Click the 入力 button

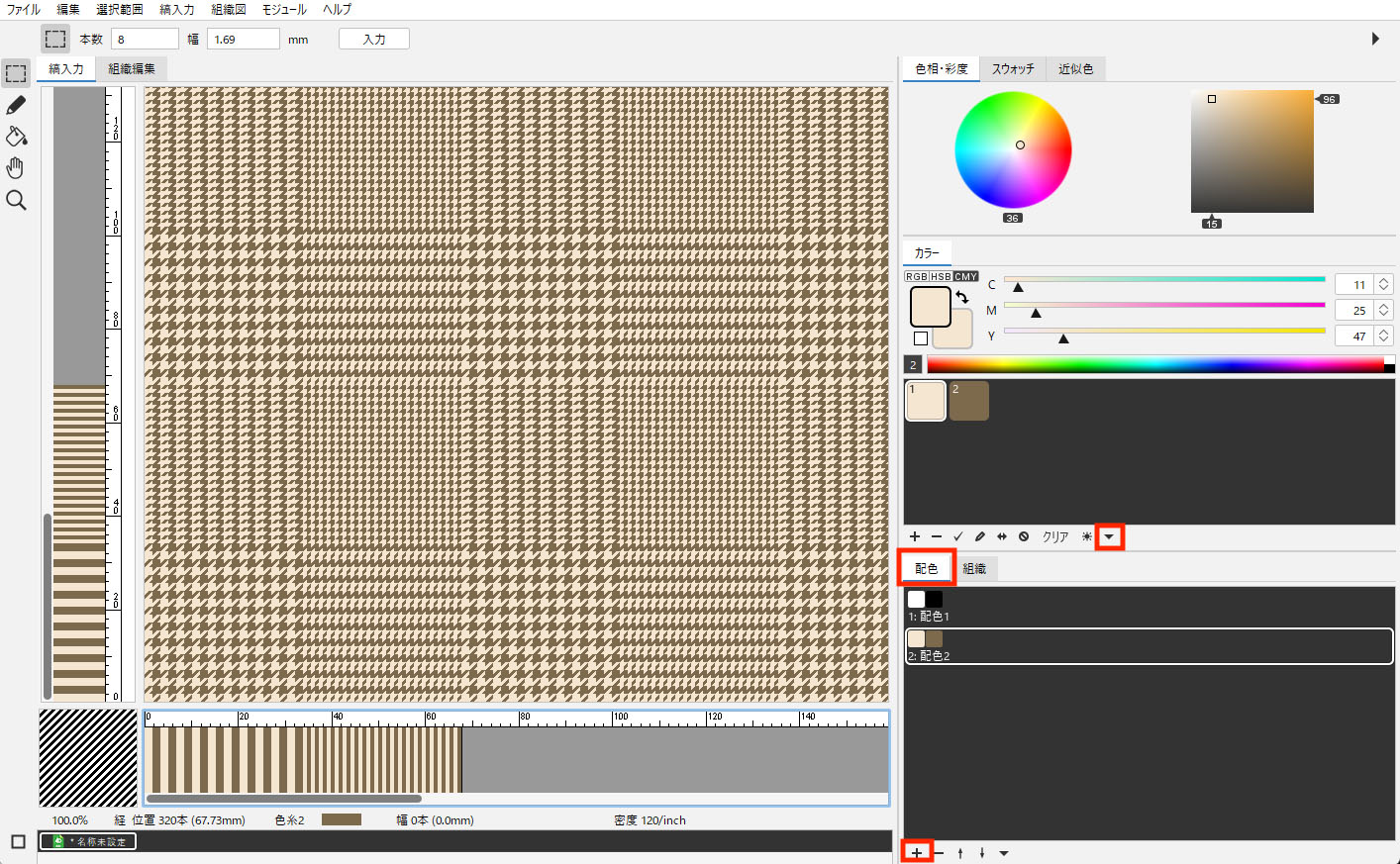pyautogui.click(x=374, y=40)
